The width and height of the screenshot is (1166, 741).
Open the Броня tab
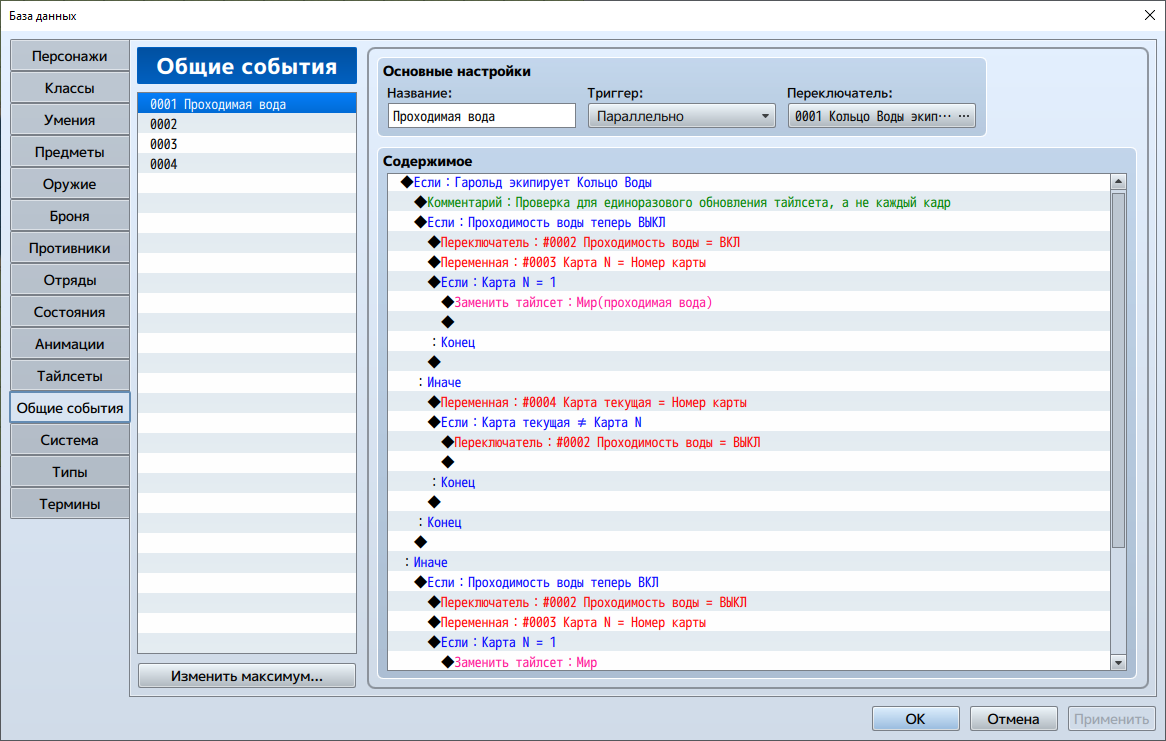(x=69, y=216)
